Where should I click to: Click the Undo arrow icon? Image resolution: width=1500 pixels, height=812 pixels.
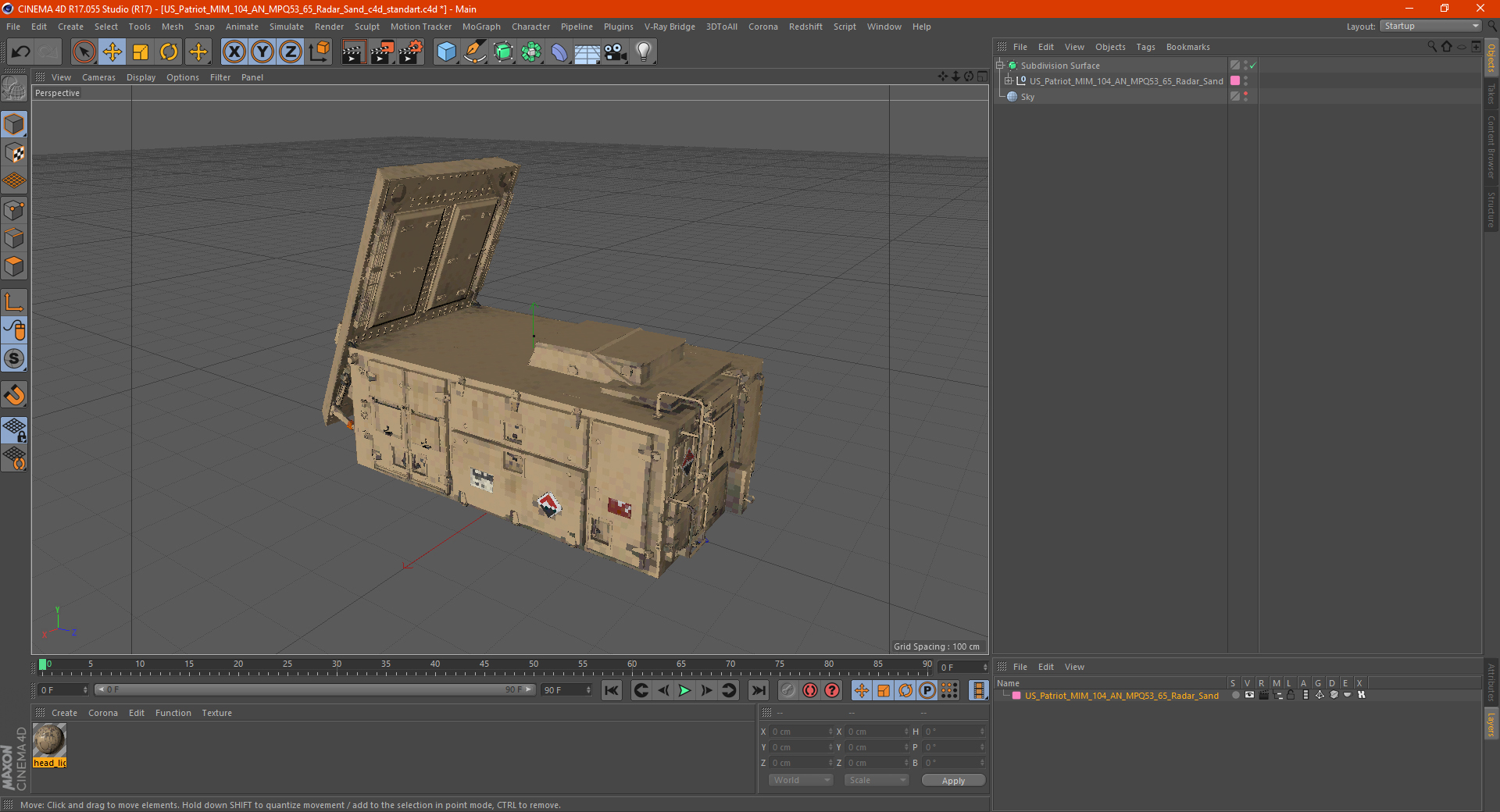coord(20,52)
